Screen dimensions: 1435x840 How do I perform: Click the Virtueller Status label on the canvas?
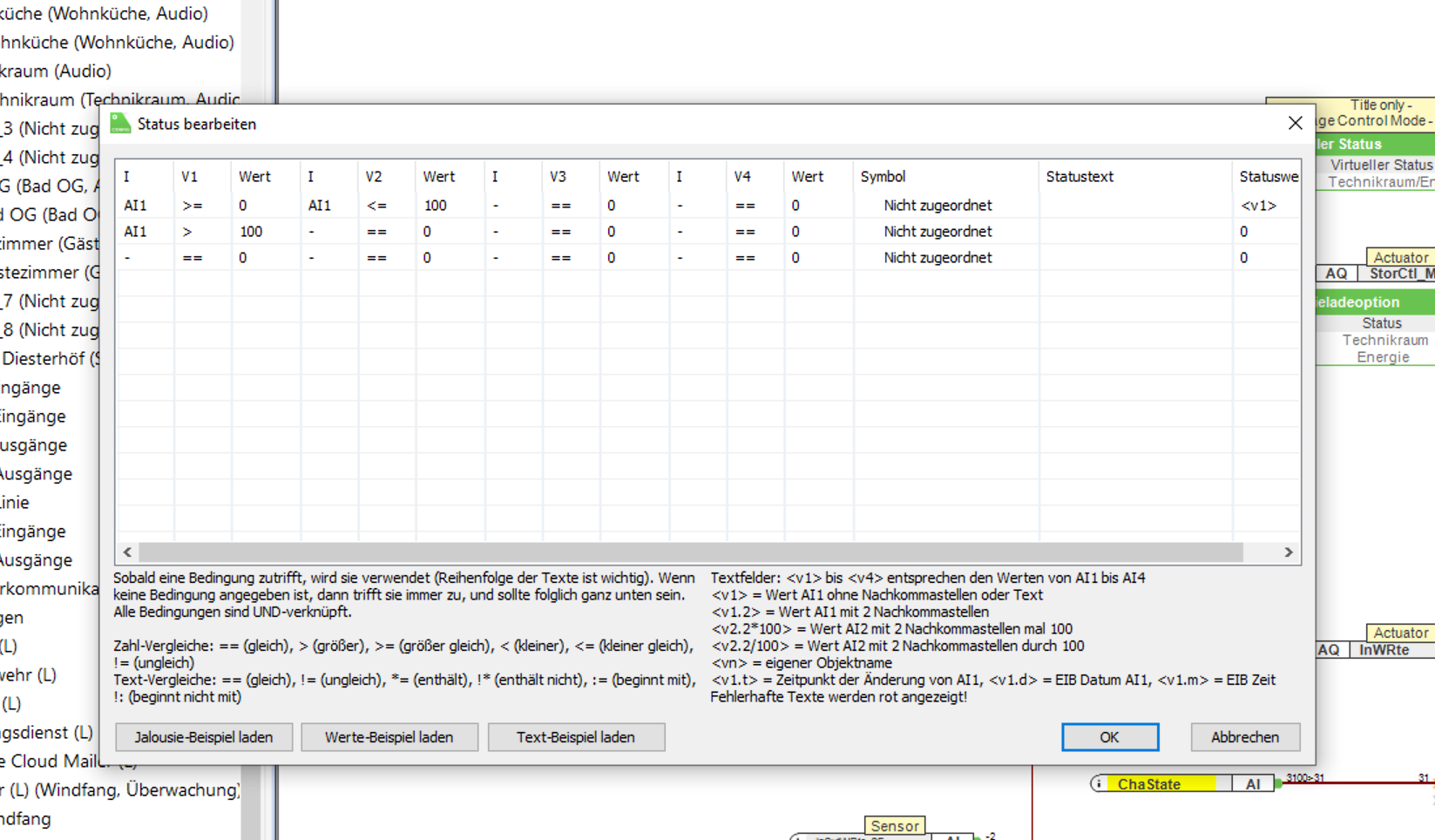(1382, 165)
